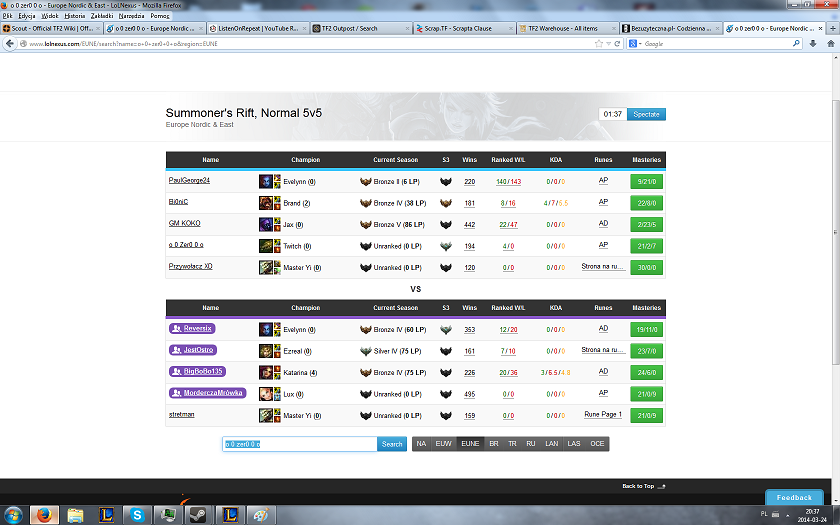
Task: Click the 30/0/0 masteries button
Action: tap(646, 267)
